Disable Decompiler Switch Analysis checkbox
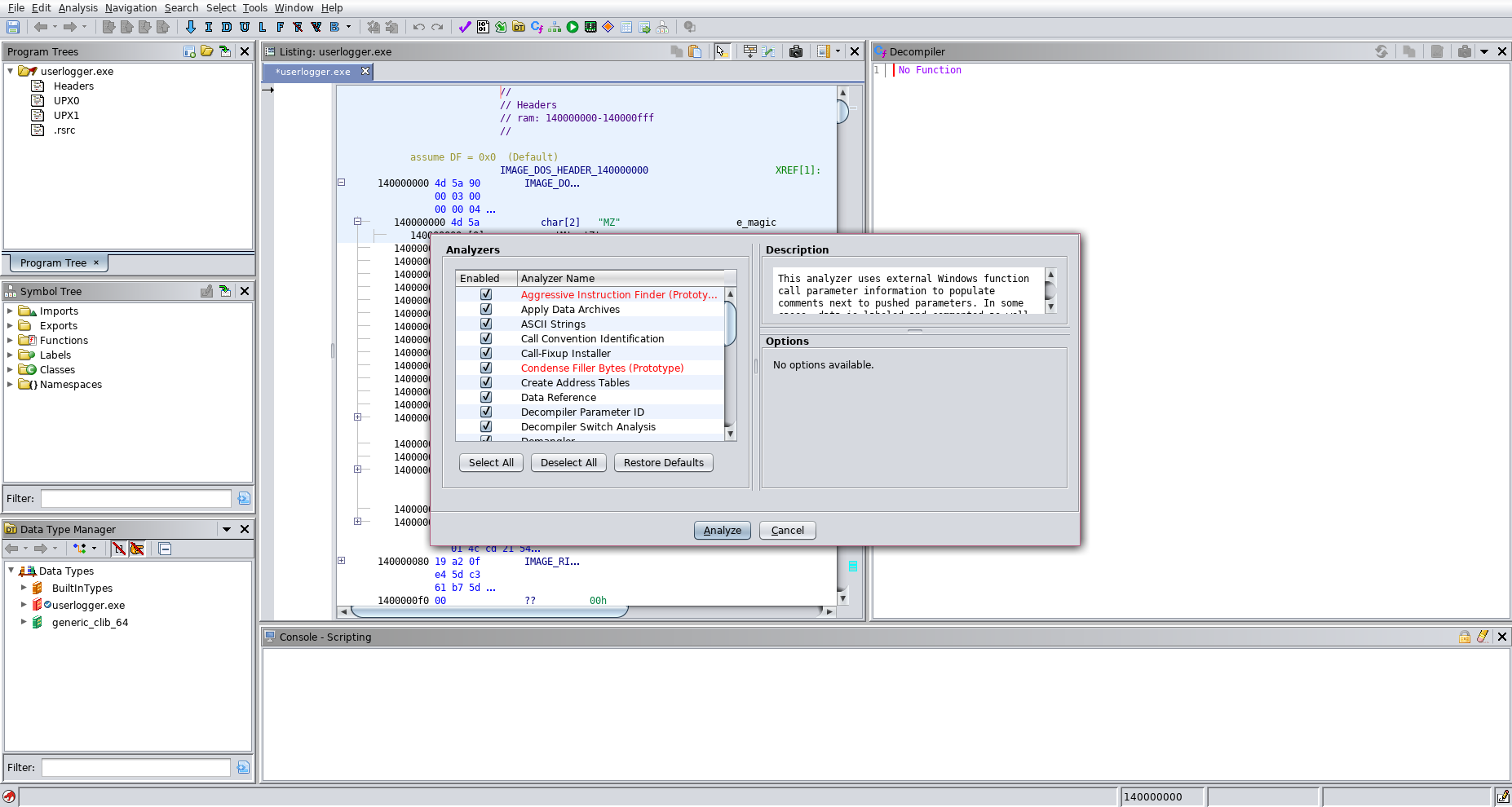Image resolution: width=1512 pixels, height=807 pixels. coord(486,426)
